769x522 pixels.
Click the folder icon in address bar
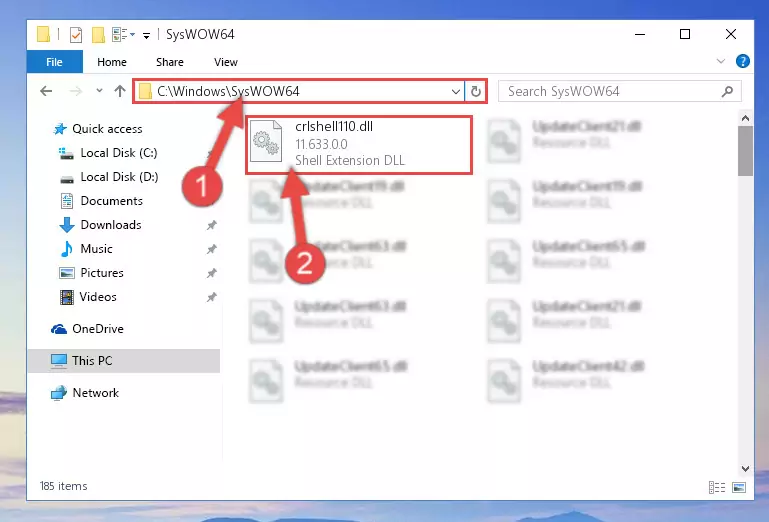pos(145,91)
